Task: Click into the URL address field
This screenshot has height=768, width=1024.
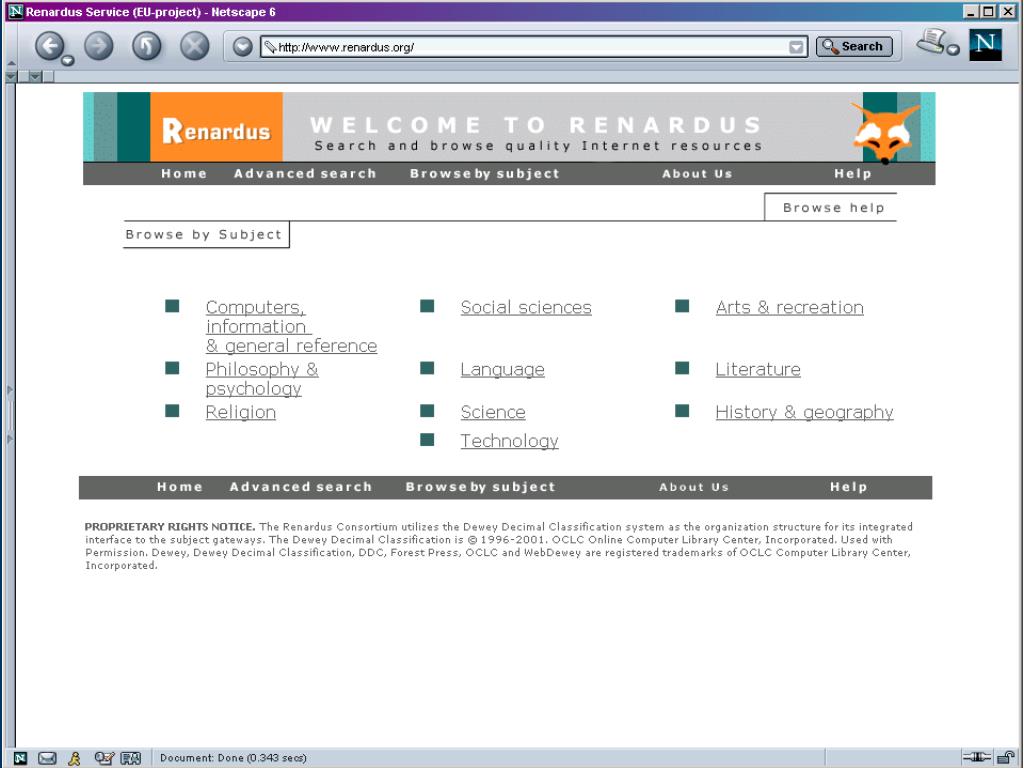Action: pyautogui.click(x=532, y=46)
